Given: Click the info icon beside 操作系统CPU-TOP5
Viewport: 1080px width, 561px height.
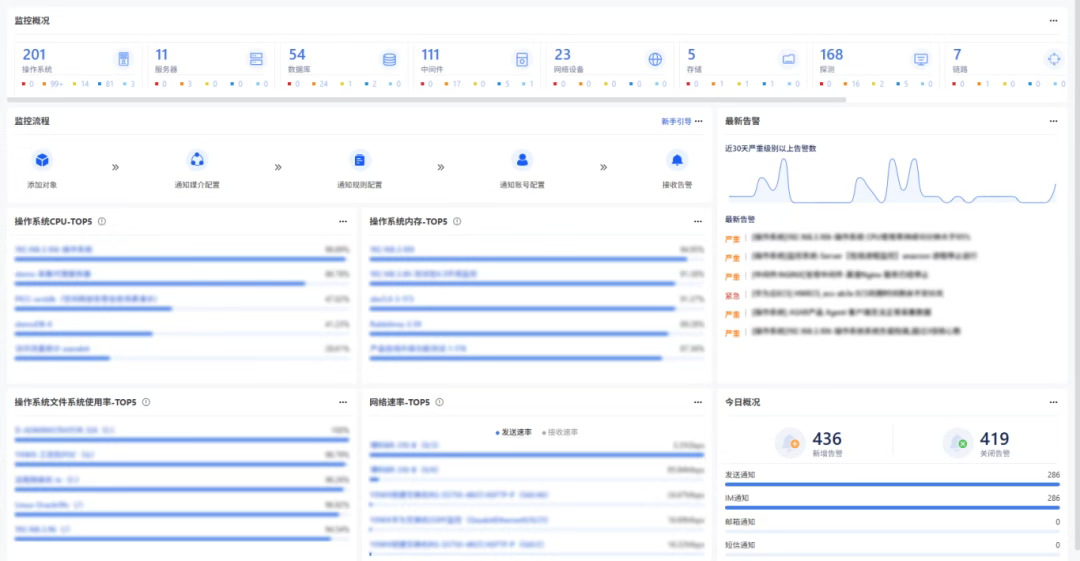Looking at the screenshot, I should click(102, 221).
